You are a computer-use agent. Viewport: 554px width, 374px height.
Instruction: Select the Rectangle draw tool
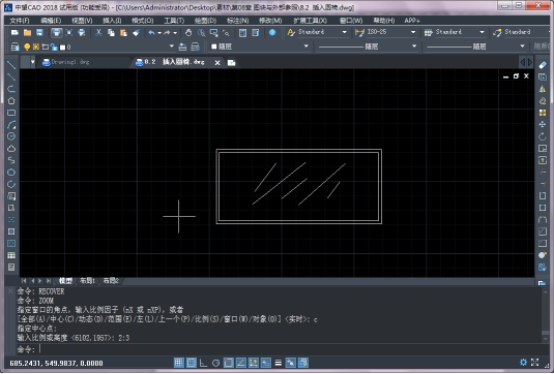click(11, 113)
